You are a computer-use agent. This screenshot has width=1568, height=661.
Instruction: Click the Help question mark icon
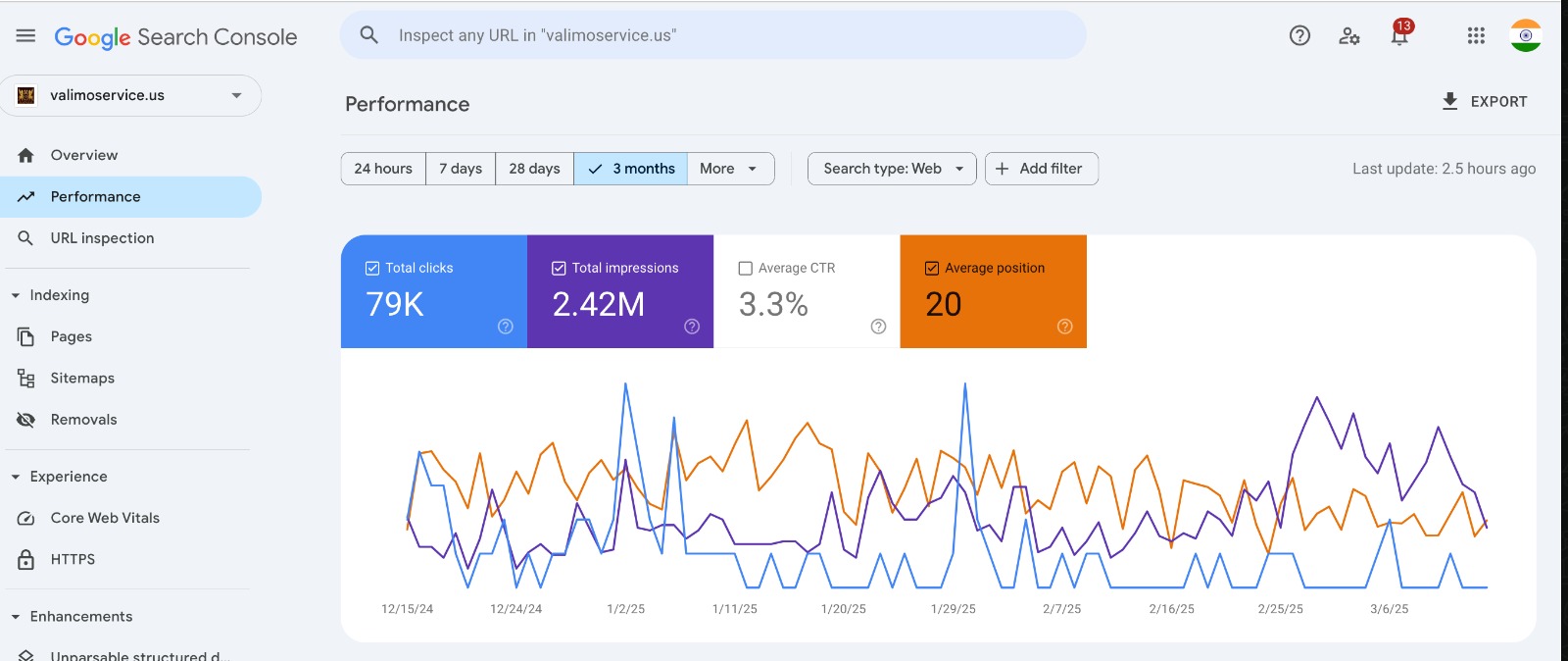[1299, 36]
